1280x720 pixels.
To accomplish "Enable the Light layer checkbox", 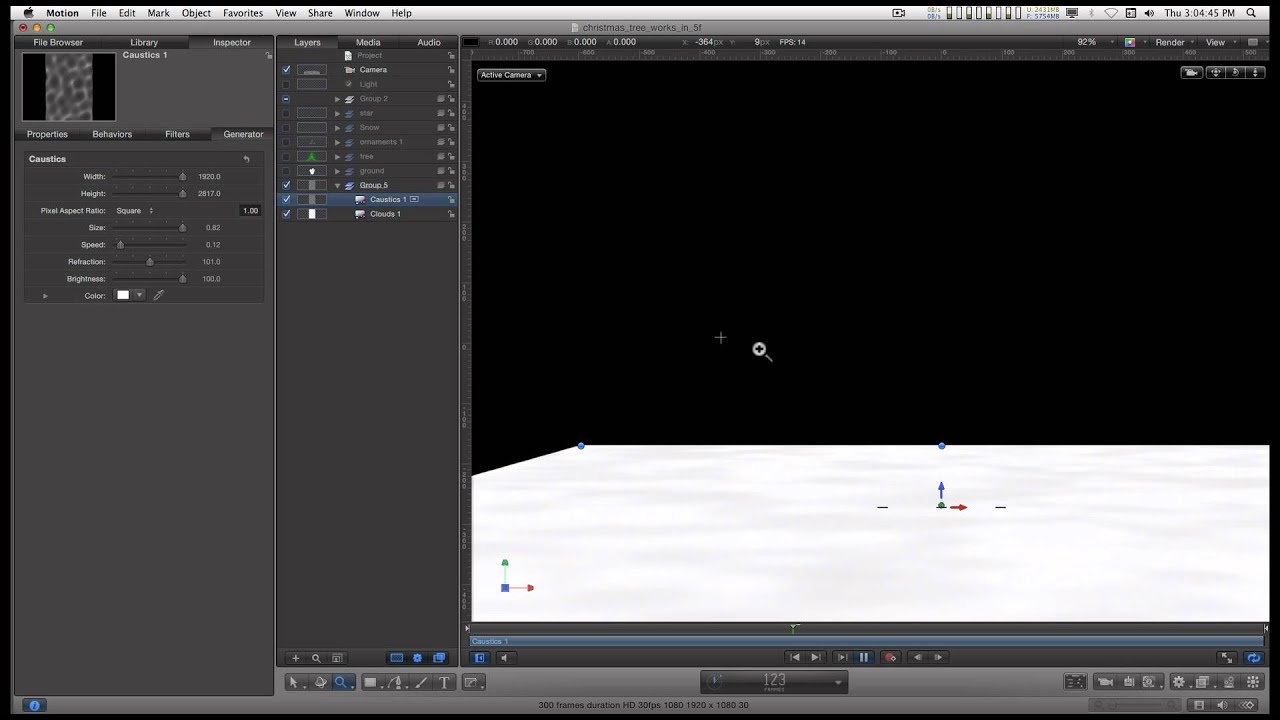I will click(287, 84).
